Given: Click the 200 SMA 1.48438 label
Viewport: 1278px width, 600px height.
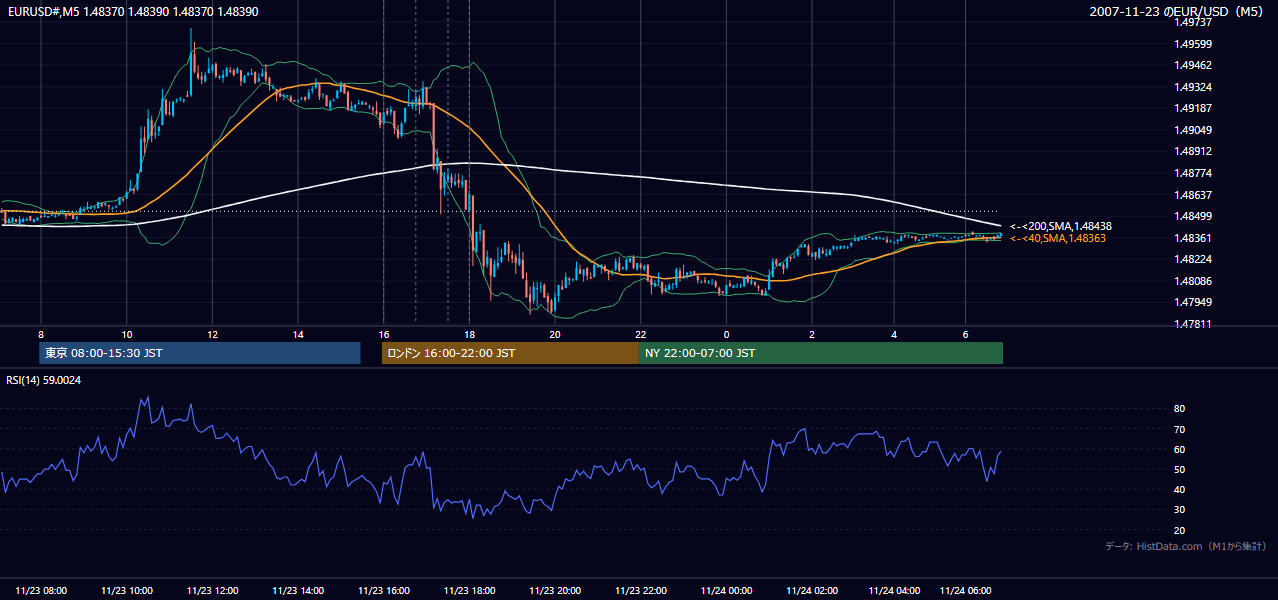Looking at the screenshot, I should click(1061, 227).
